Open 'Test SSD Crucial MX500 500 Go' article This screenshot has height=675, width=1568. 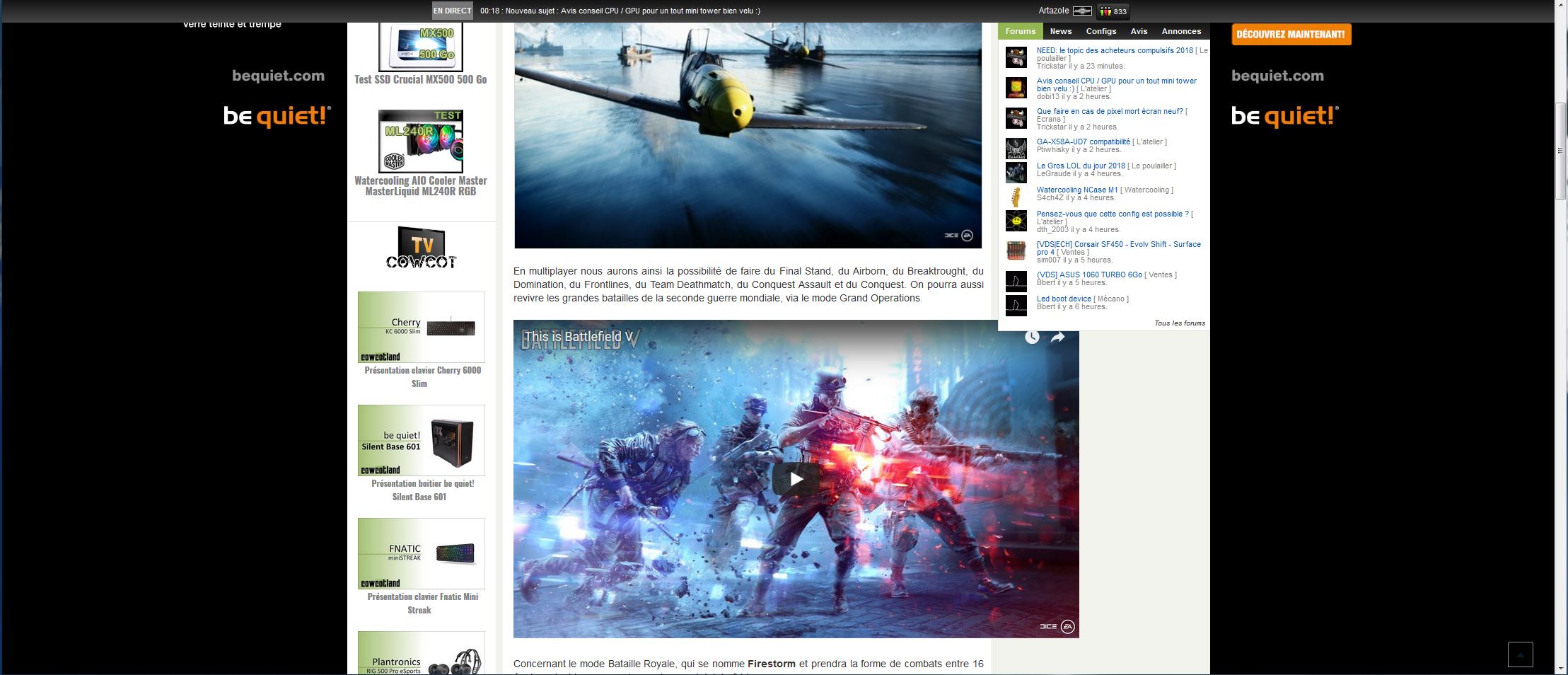pos(421,79)
